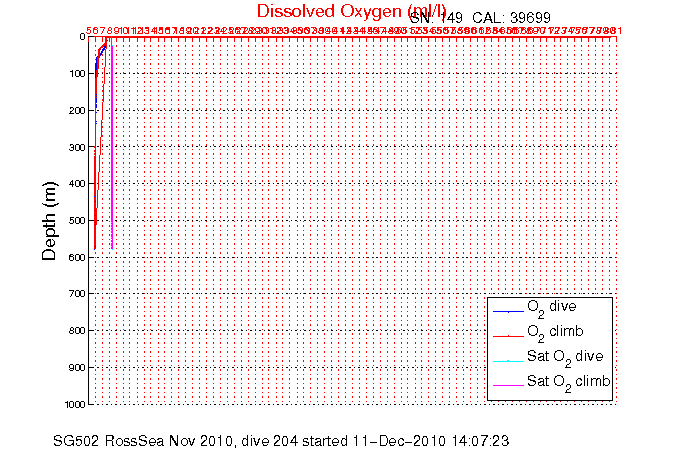Click the 'SN: 149 CAL: 39699' label
Screen dimensions: 681x454
pyautogui.click(x=480, y=18)
